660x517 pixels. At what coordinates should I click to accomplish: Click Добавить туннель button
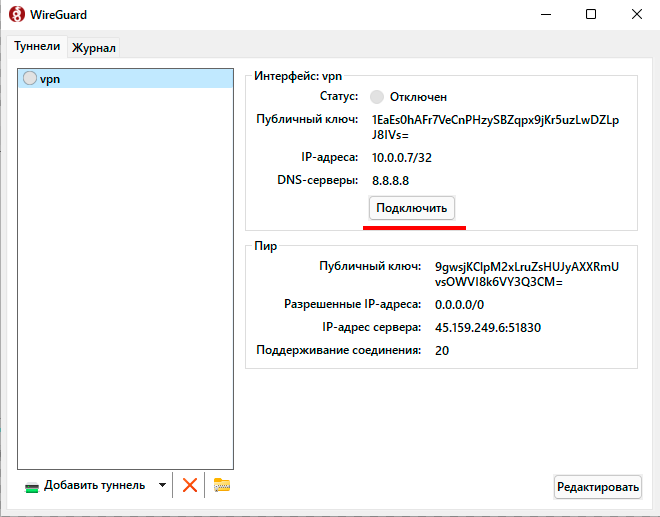pyautogui.click(x=94, y=485)
